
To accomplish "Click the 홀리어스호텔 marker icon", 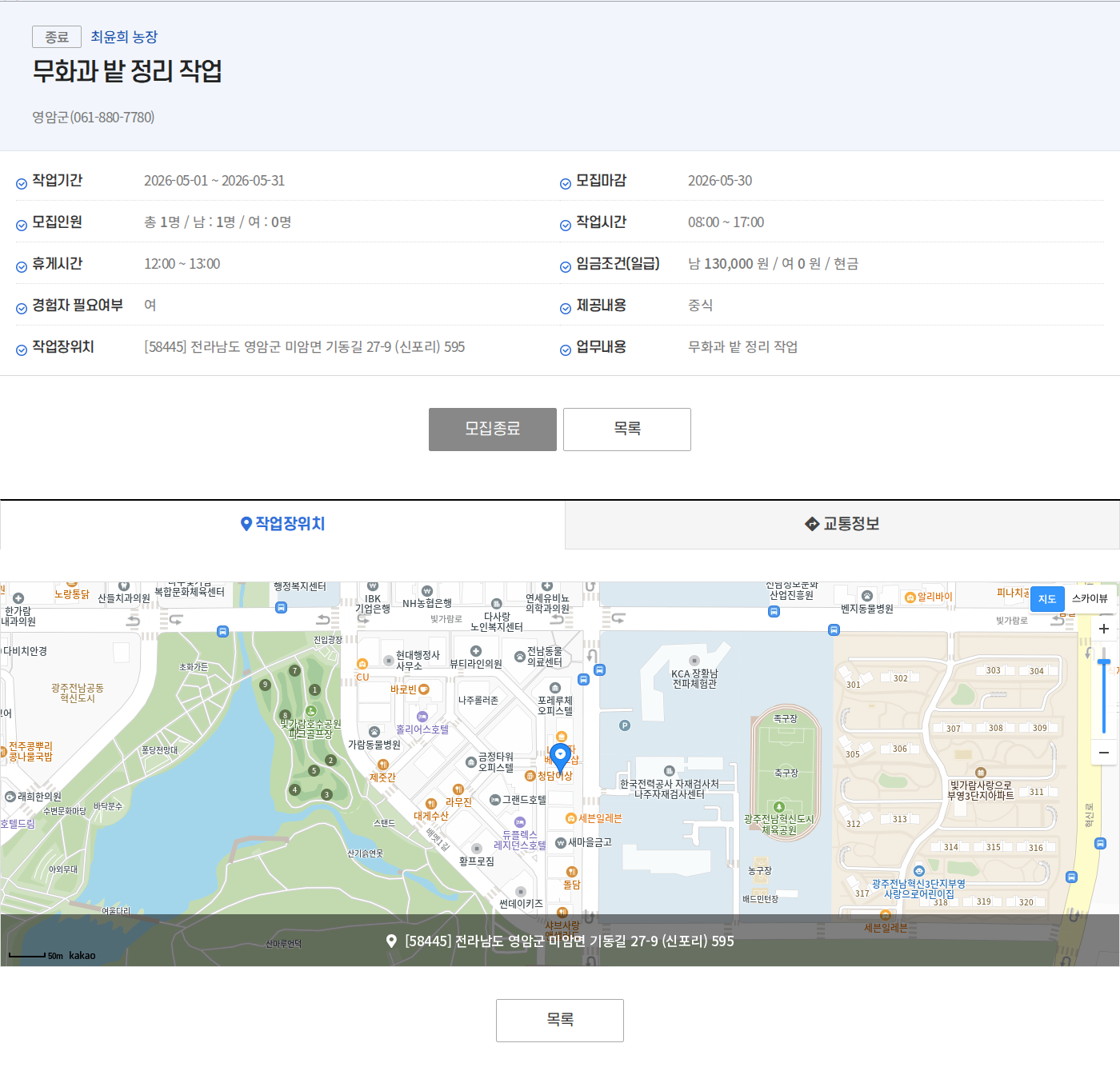I will 422,717.
